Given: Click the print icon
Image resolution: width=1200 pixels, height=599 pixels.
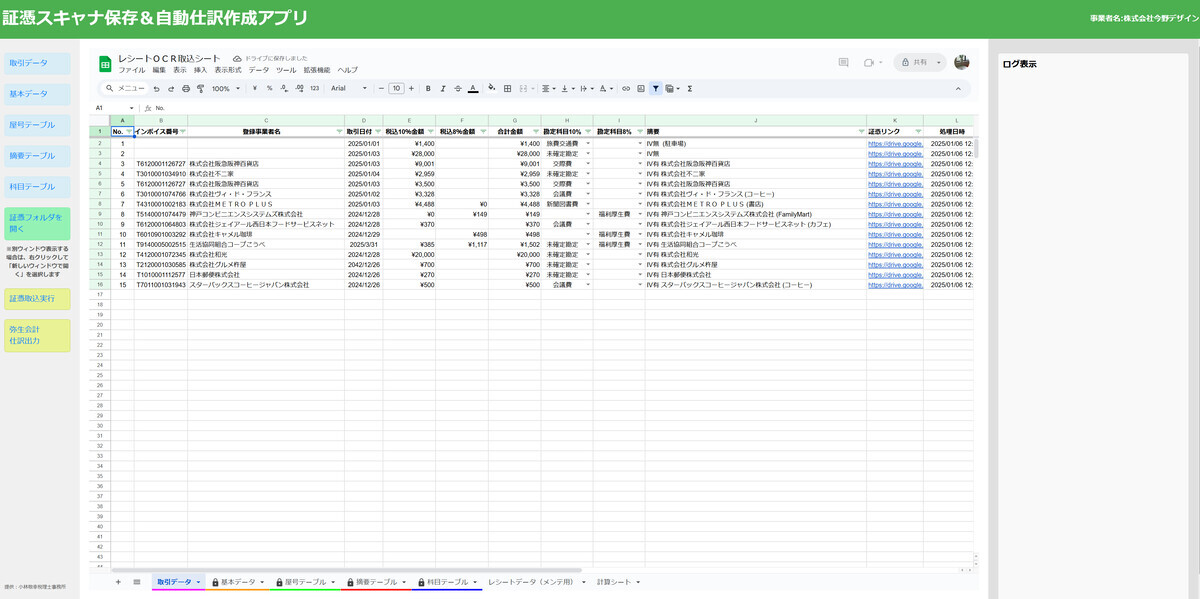Looking at the screenshot, I should click(185, 88).
